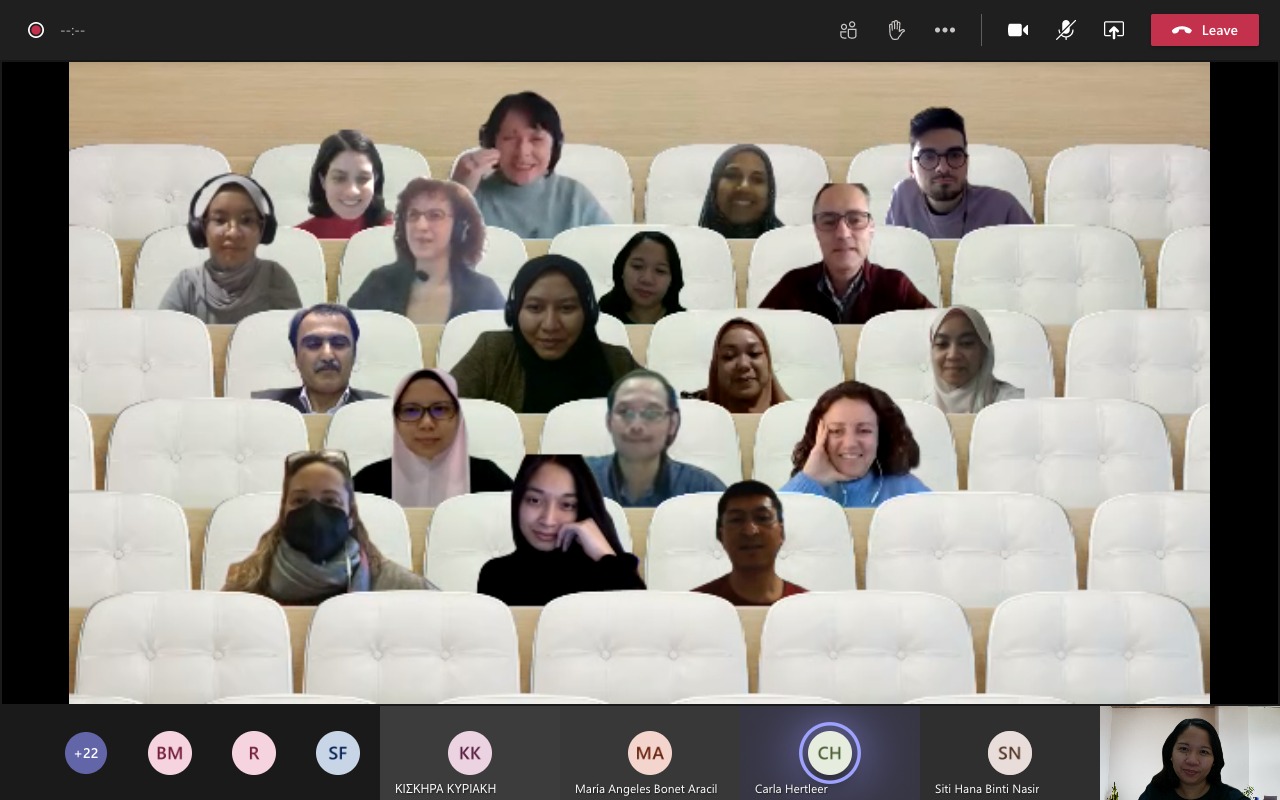The height and width of the screenshot is (800, 1280).
Task: Click the MA avatar for Maria Angeles
Action: click(x=650, y=753)
